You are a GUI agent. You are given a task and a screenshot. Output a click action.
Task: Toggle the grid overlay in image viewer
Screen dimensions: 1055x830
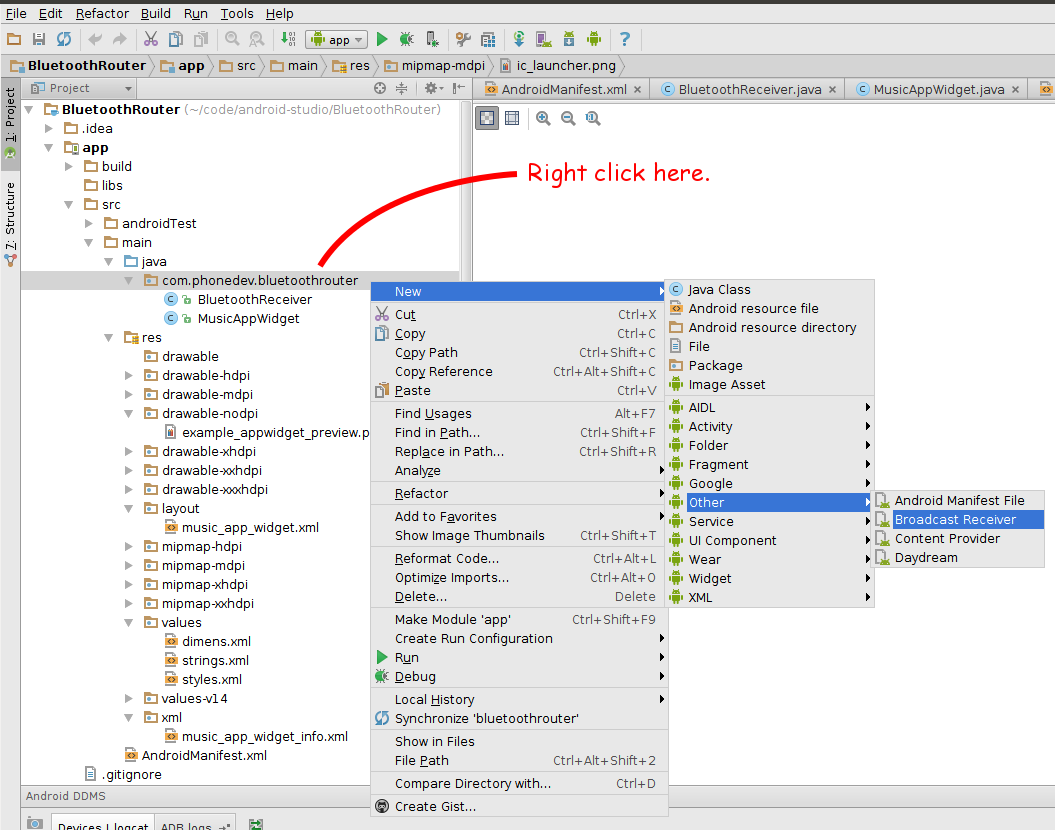click(511, 118)
